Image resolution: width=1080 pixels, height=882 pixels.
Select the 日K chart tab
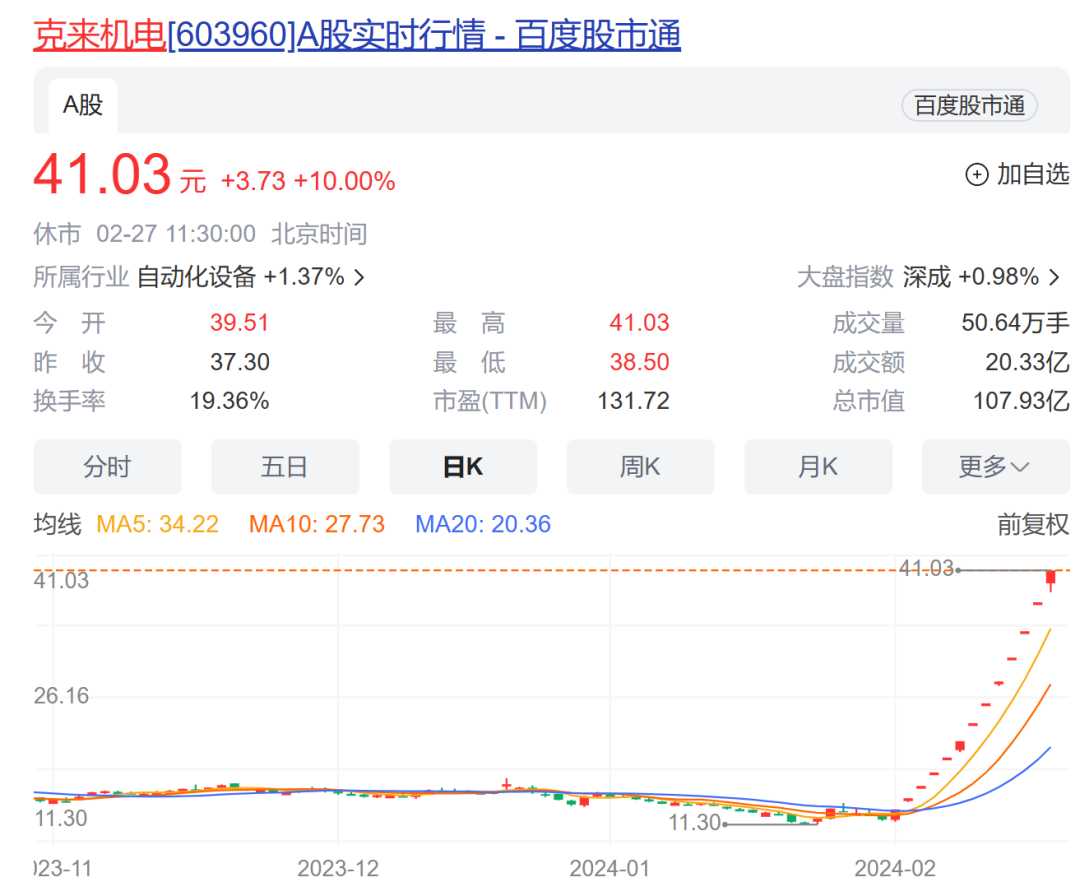(463, 467)
